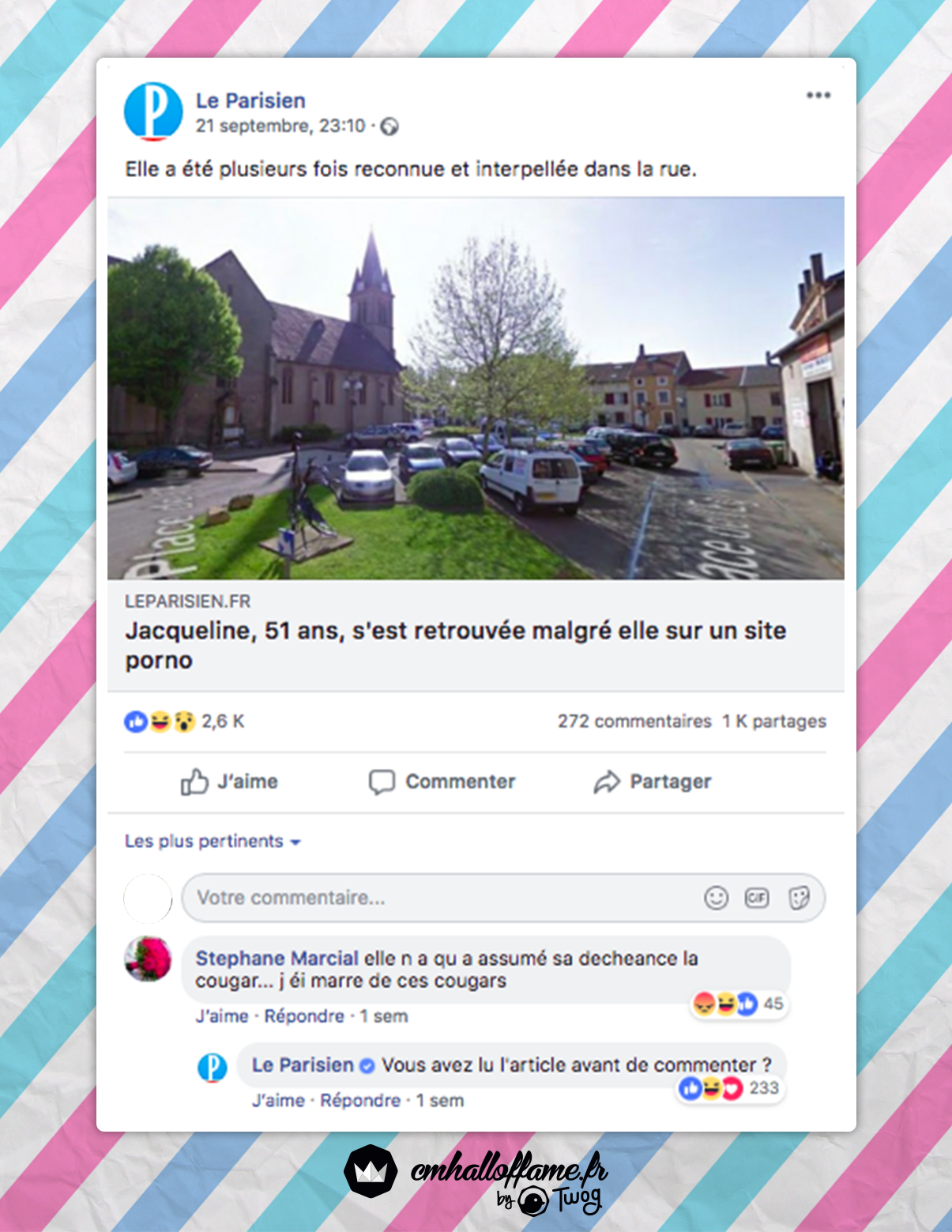Open the sticker picker in comment box
Viewport: 952px width, 1232px height.
point(799,898)
